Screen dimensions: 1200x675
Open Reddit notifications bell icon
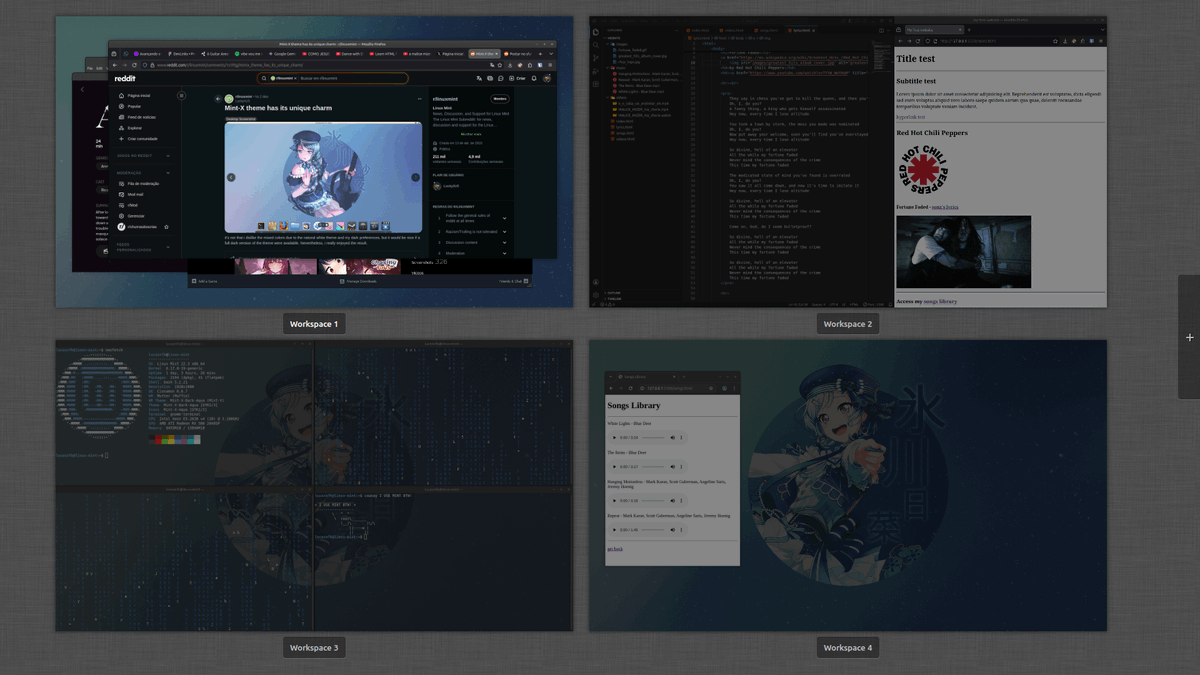534,78
